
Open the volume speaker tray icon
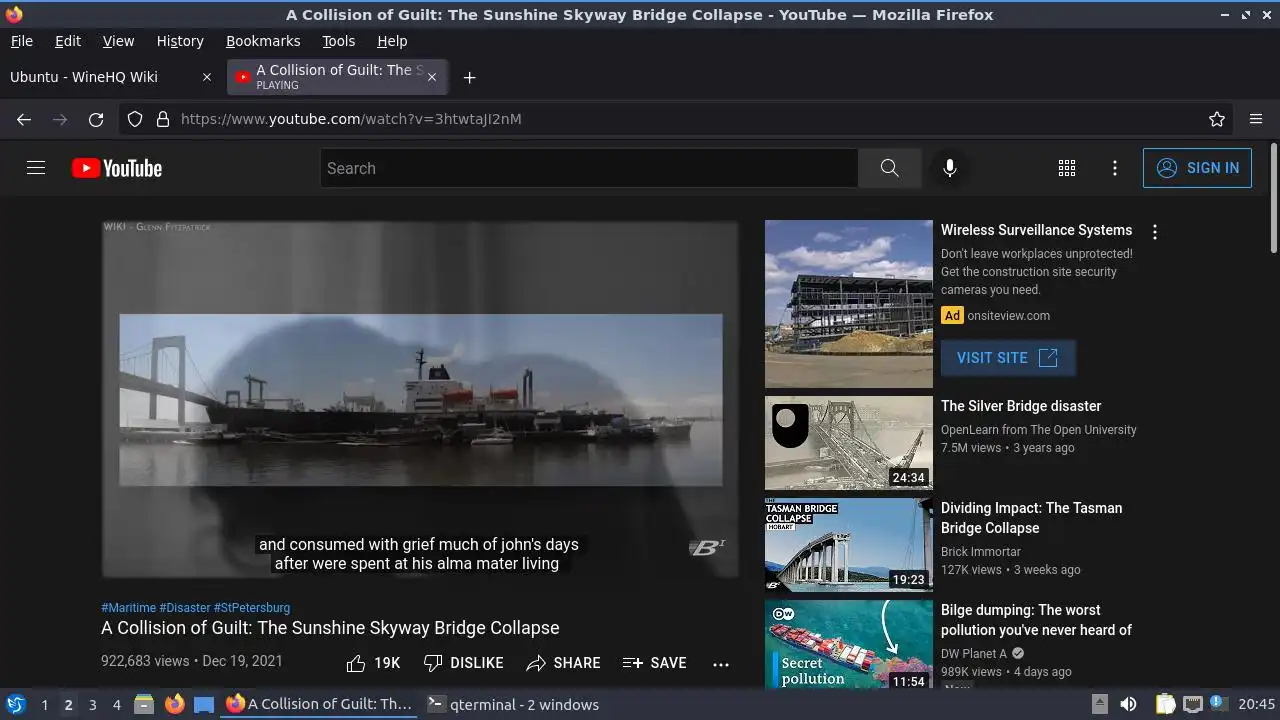(1128, 704)
